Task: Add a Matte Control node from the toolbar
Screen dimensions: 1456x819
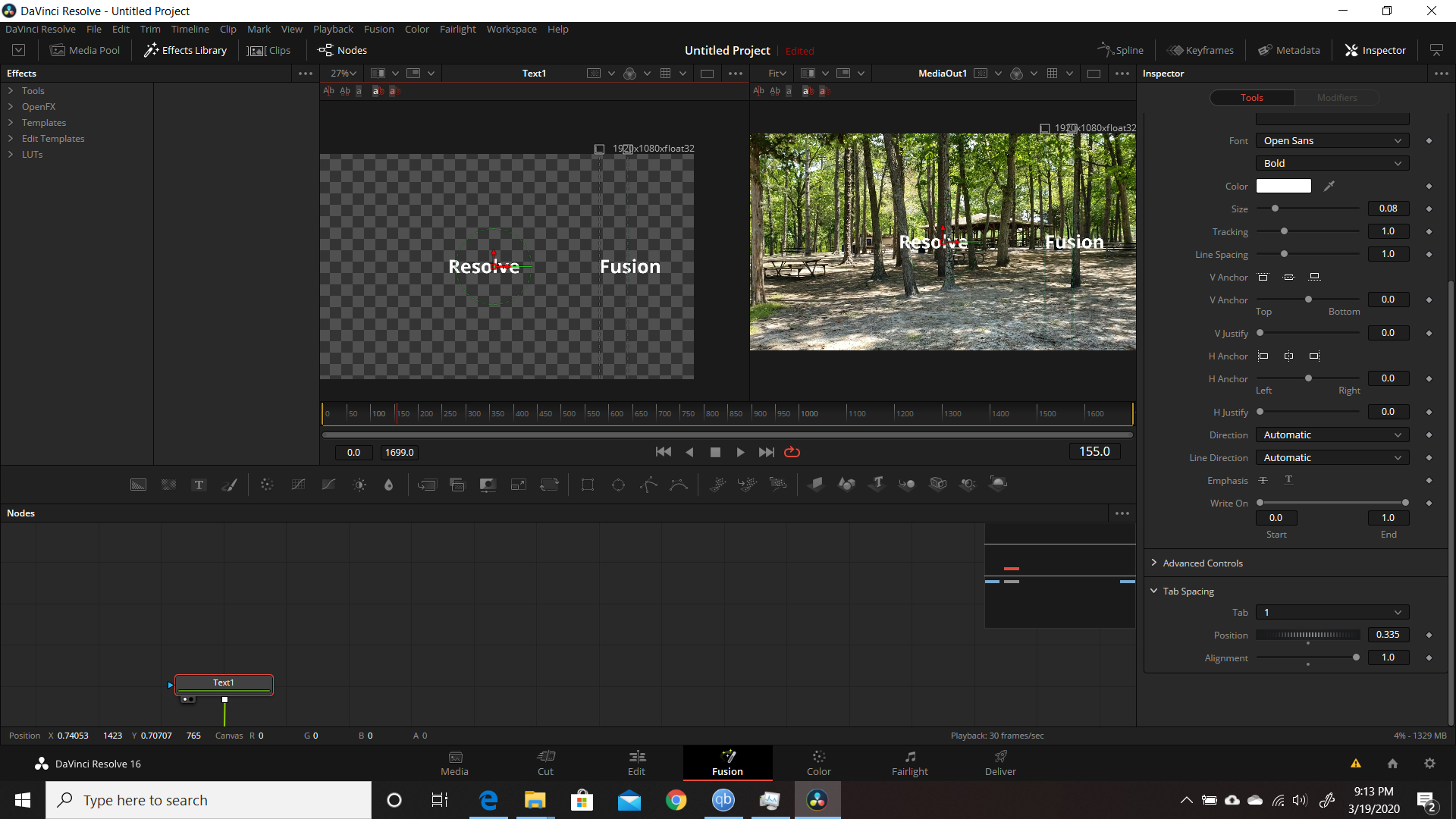Action: coord(488,485)
